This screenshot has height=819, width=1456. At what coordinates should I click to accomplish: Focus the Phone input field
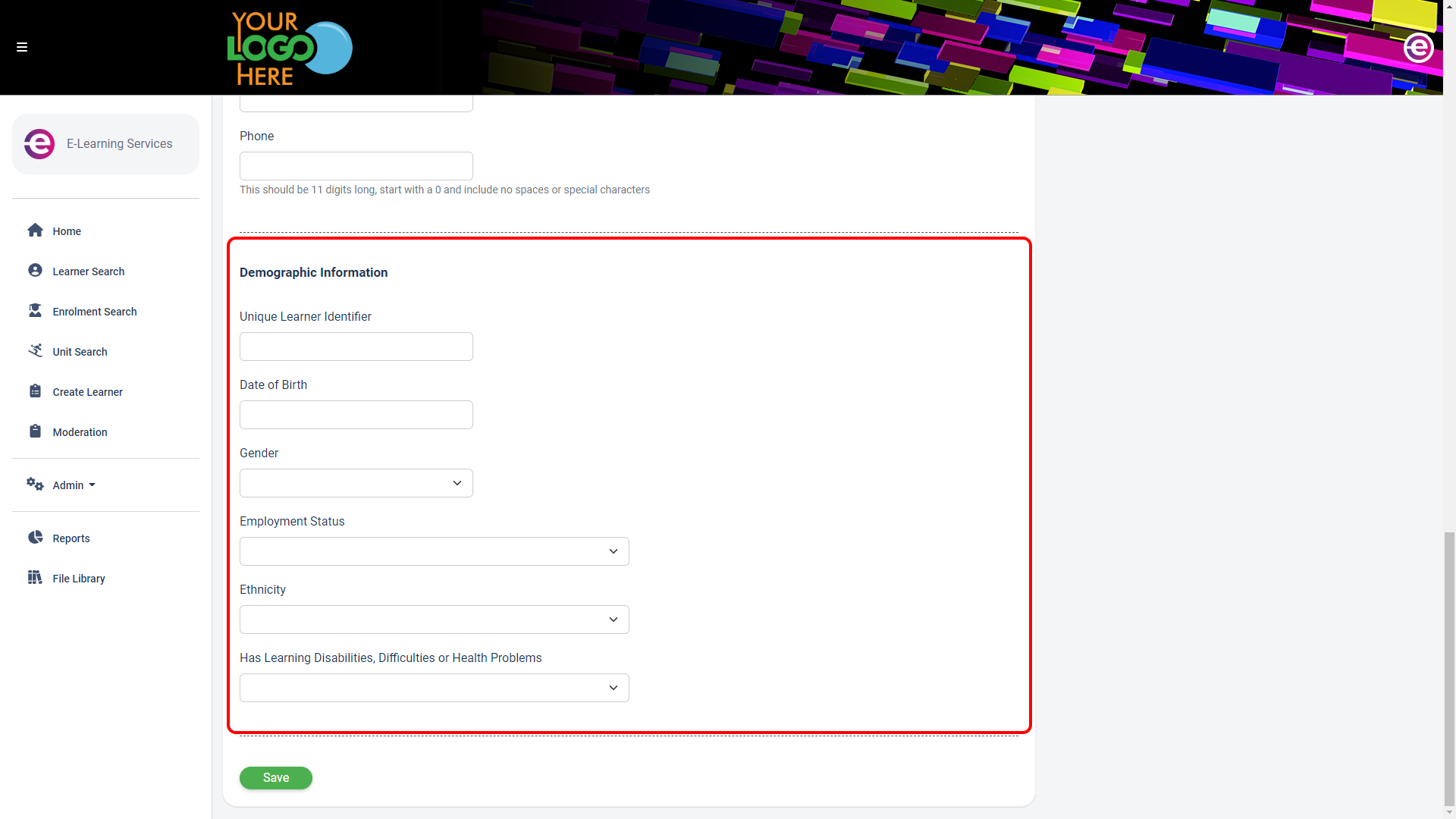click(x=356, y=166)
